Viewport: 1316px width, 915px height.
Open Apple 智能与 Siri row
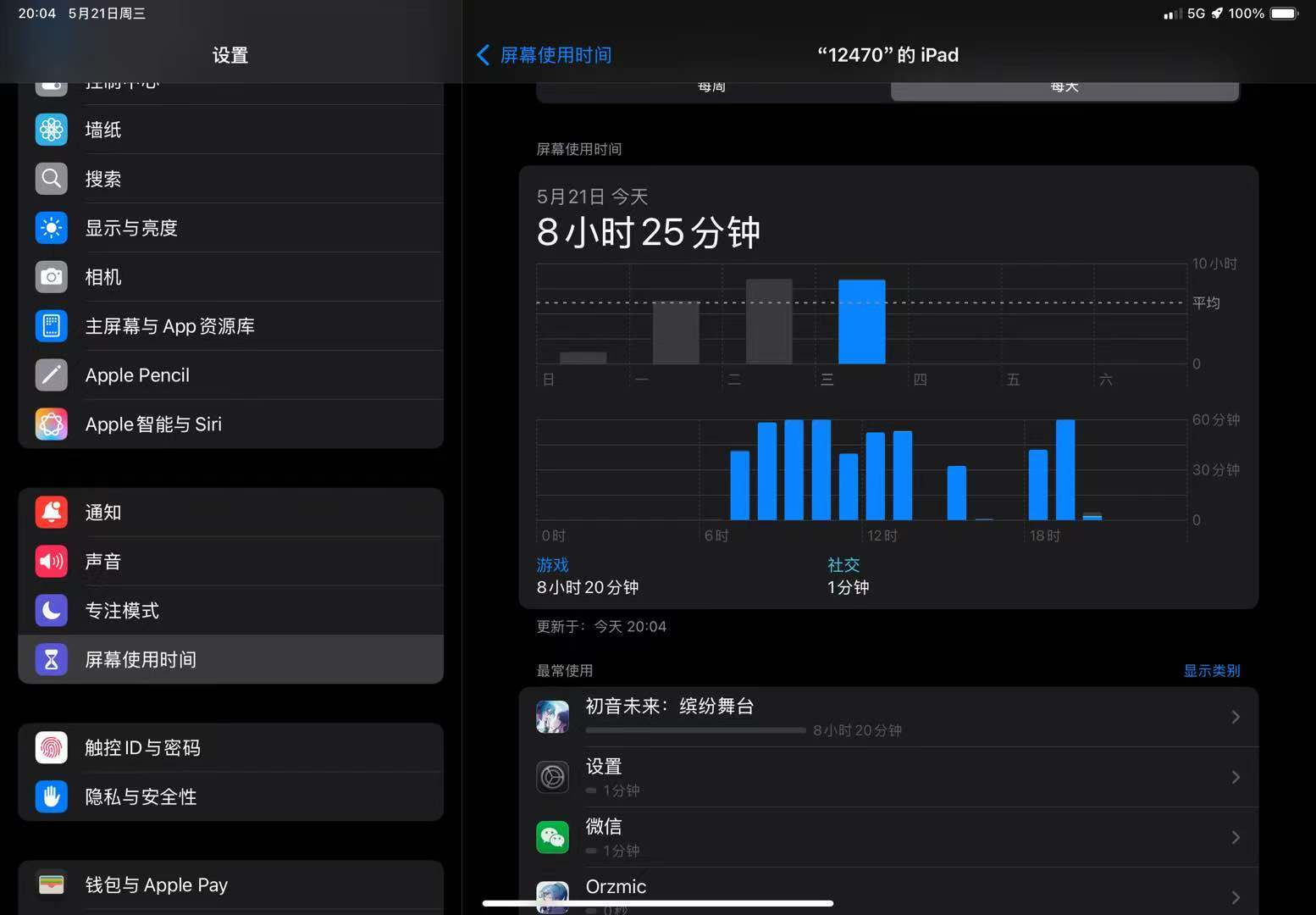tap(231, 424)
